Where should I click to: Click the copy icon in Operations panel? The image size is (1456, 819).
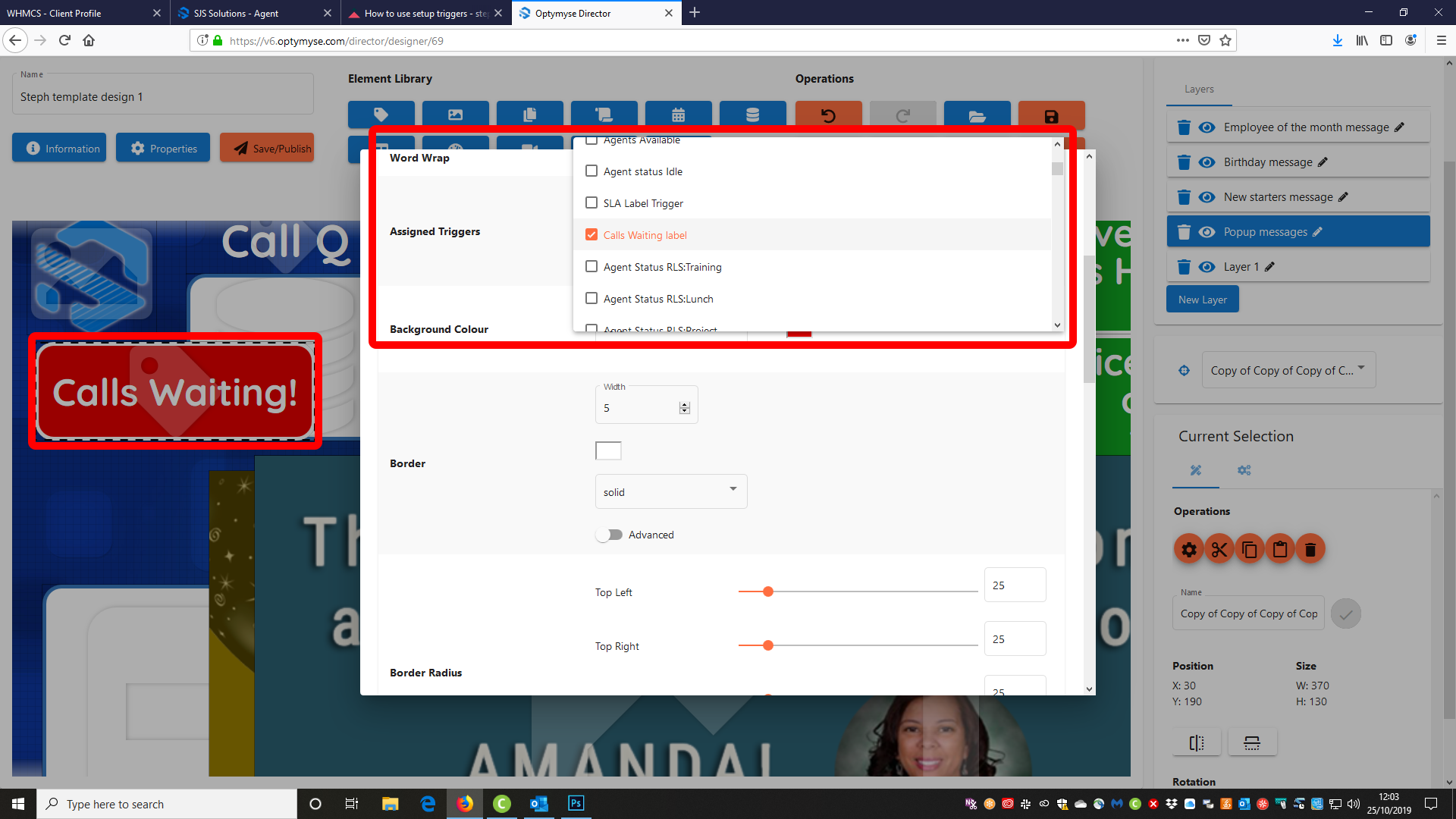click(x=1249, y=549)
